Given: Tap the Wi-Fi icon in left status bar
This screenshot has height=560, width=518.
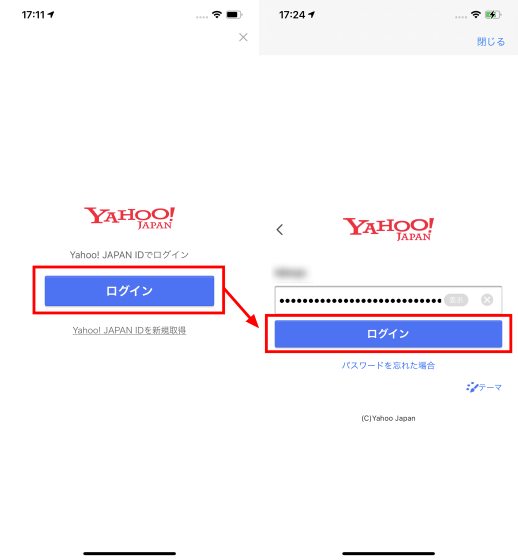Looking at the screenshot, I should pyautogui.click(x=216, y=15).
